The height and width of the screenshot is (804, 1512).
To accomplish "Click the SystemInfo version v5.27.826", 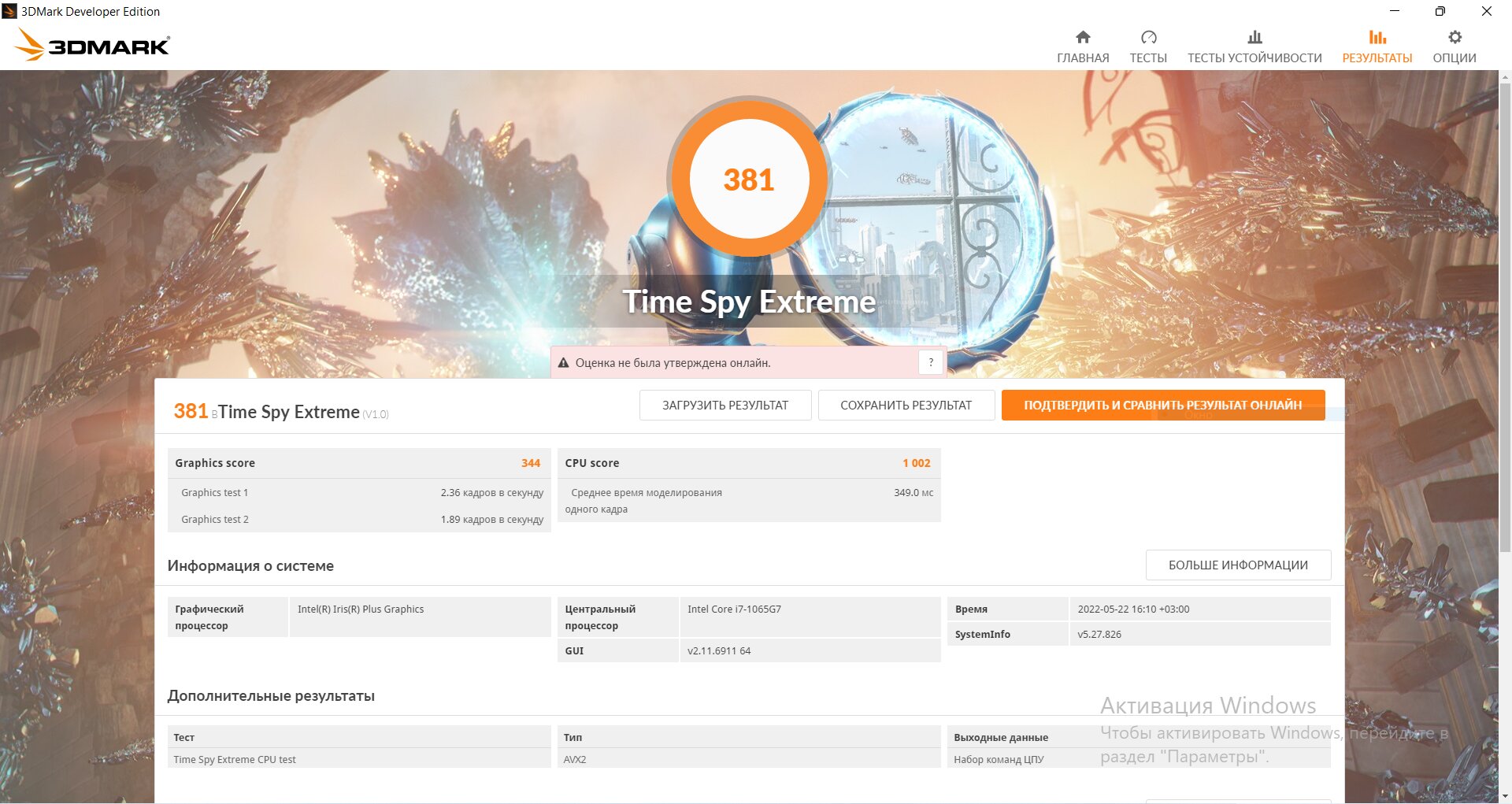I will coord(1099,634).
